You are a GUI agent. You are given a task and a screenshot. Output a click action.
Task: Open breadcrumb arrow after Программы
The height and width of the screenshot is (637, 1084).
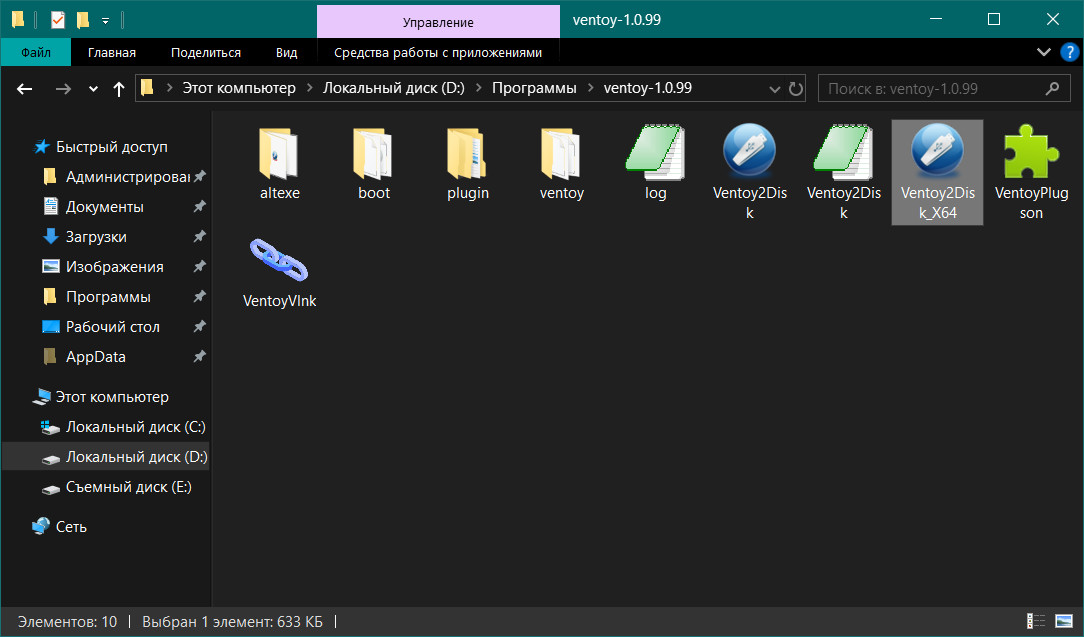(x=590, y=89)
